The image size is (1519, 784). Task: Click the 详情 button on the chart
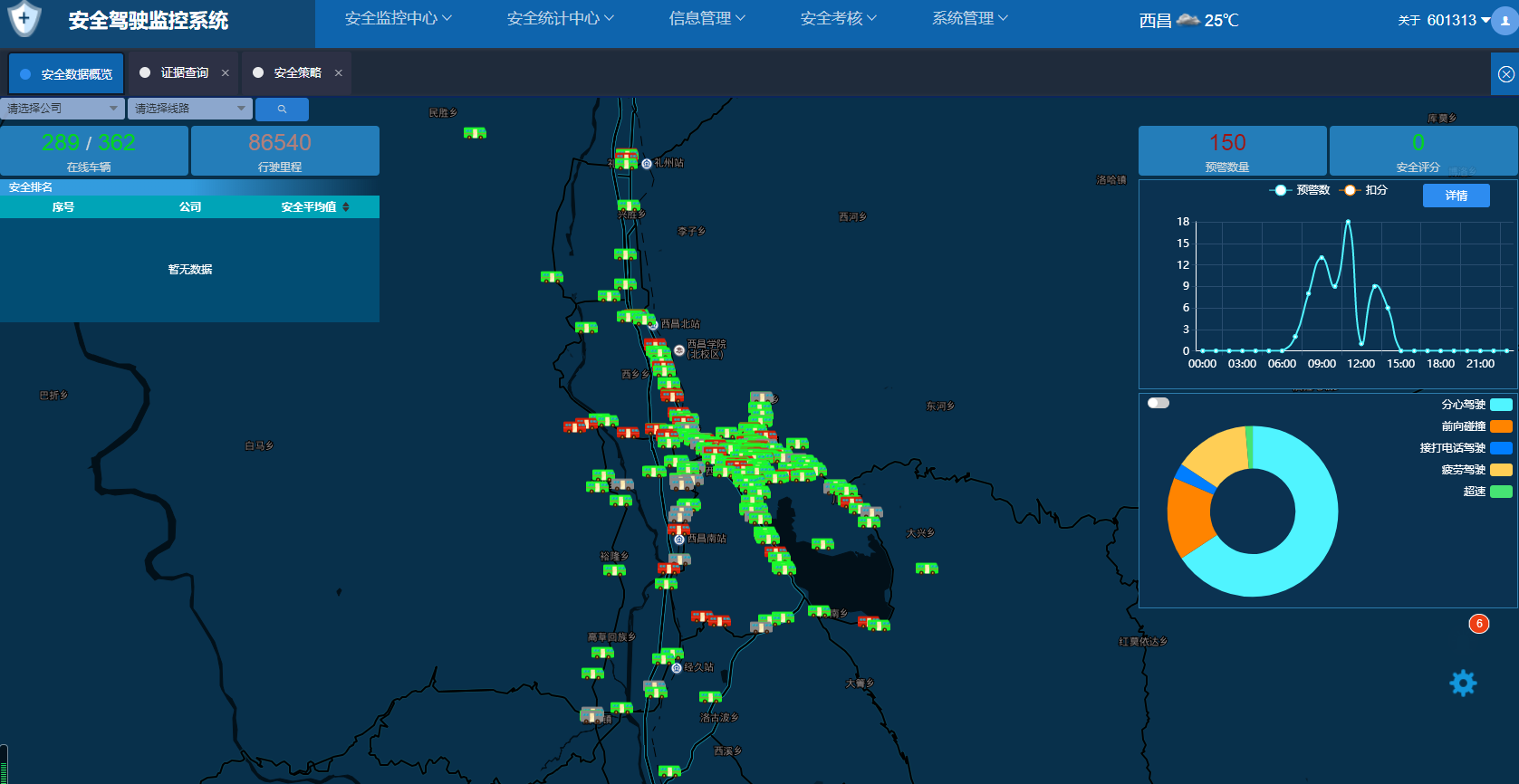[x=1457, y=196]
